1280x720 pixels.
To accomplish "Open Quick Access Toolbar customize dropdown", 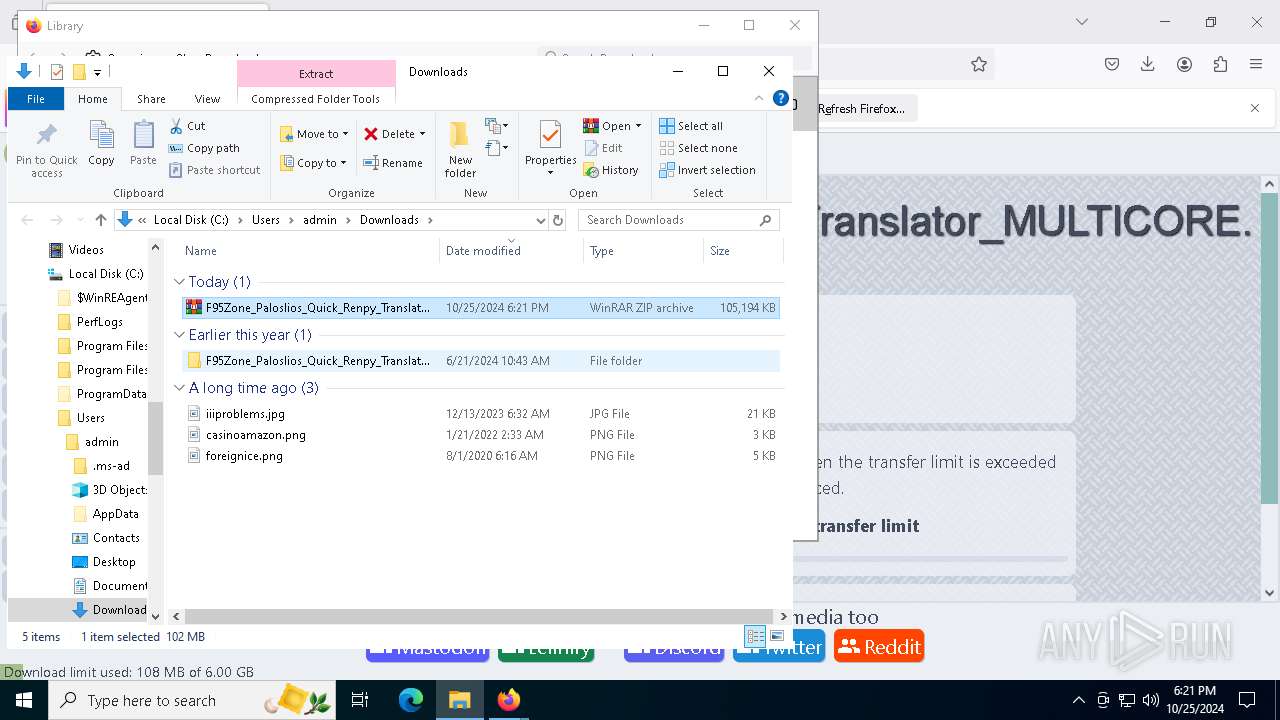I will (97, 72).
